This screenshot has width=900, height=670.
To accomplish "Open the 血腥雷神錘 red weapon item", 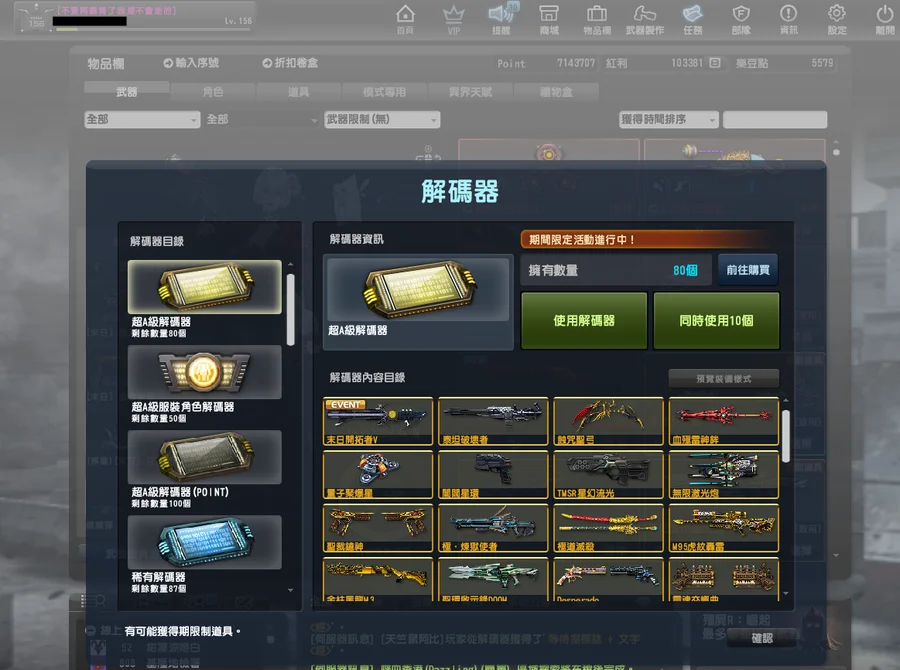I will (724, 421).
